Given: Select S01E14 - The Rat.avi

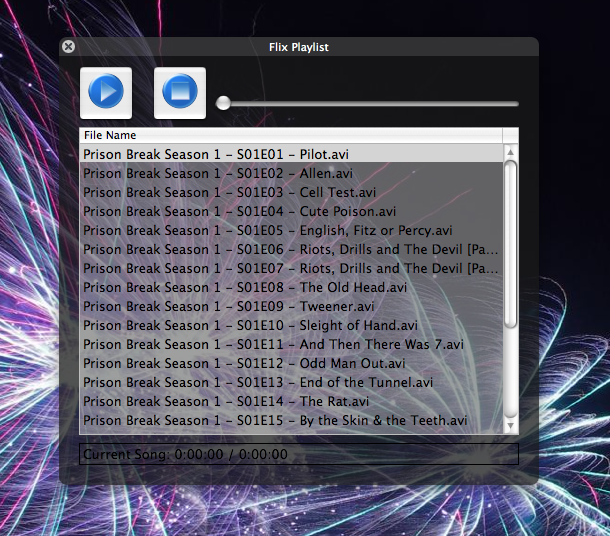Looking at the screenshot, I should pyautogui.click(x=291, y=401).
